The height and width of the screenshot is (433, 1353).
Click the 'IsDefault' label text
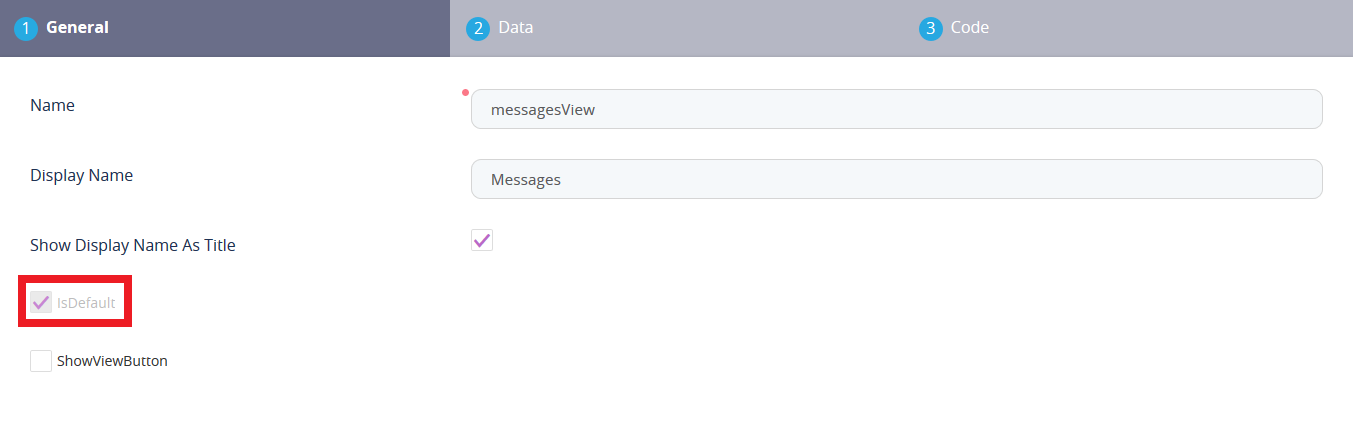click(86, 302)
